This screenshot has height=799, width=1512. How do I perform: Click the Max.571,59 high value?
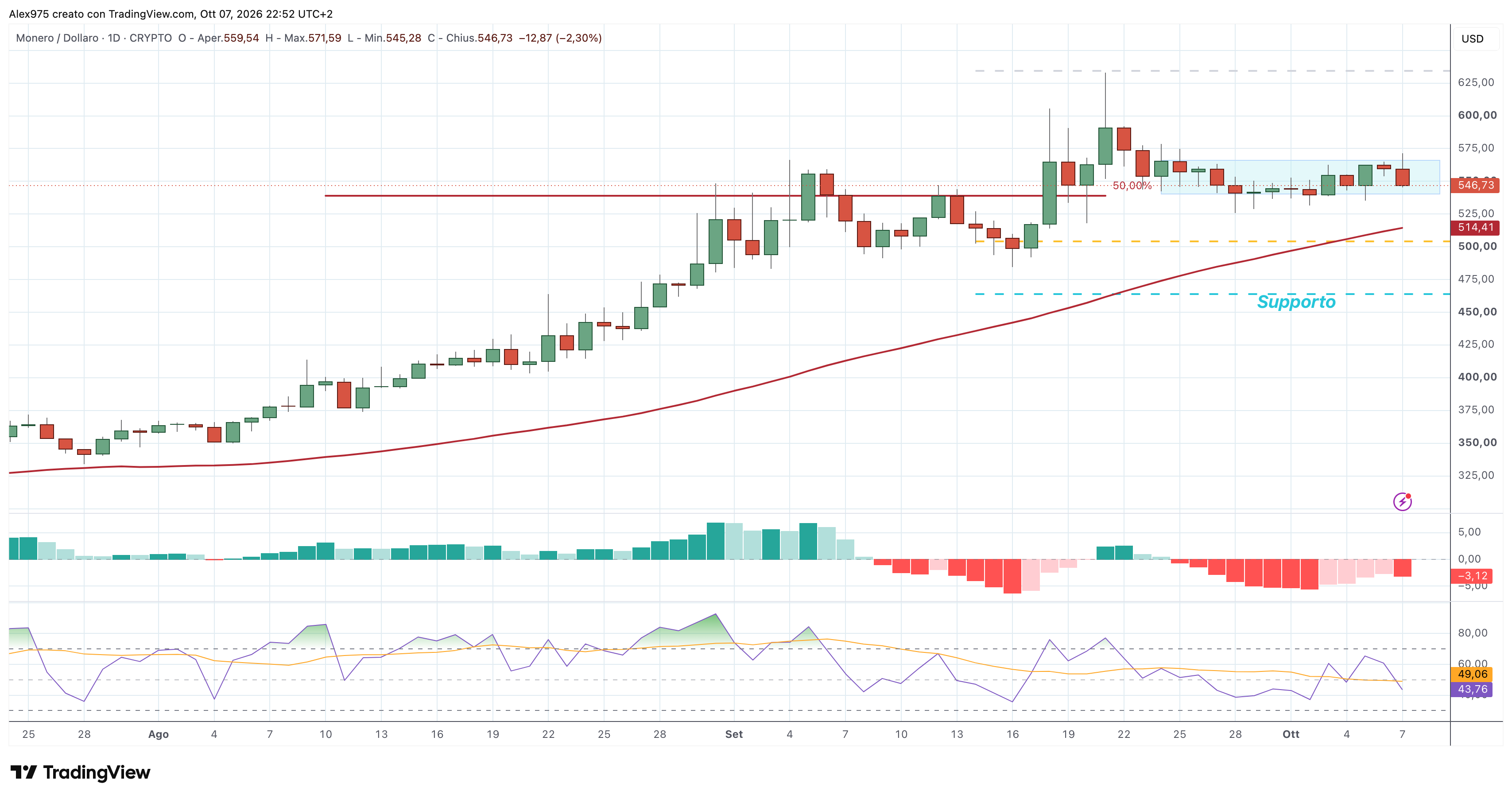[x=312, y=38]
